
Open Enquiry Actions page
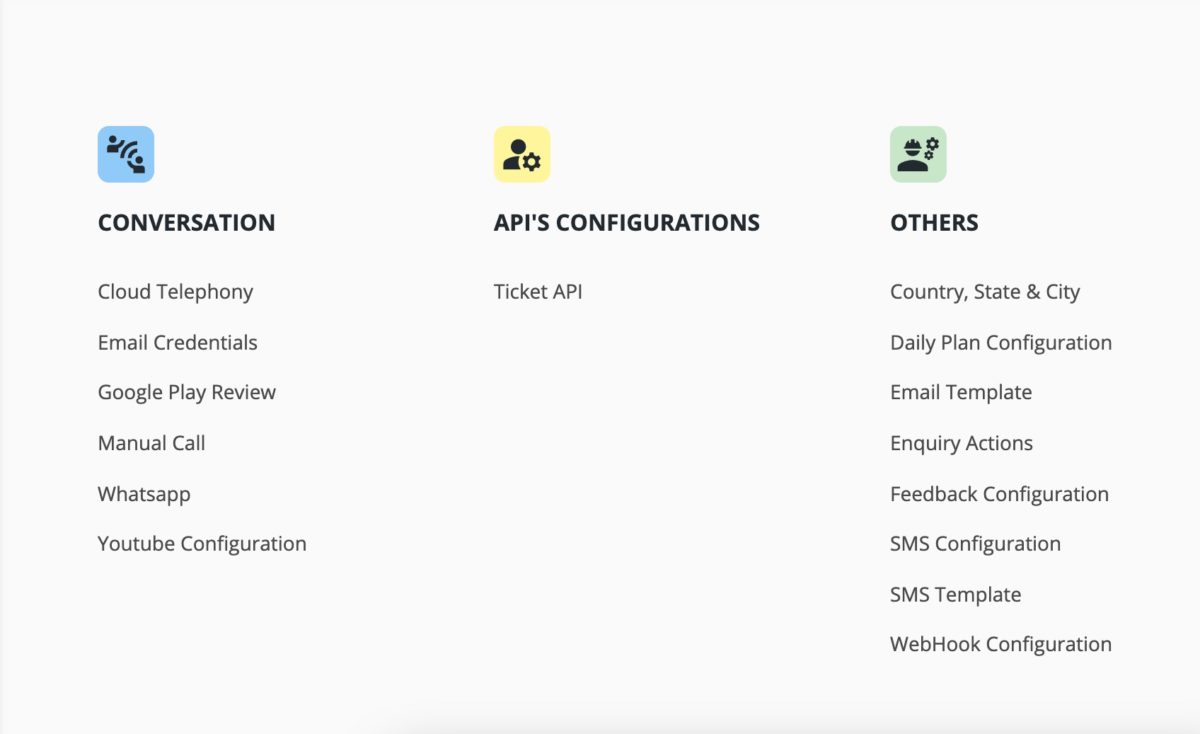pyautogui.click(x=961, y=443)
